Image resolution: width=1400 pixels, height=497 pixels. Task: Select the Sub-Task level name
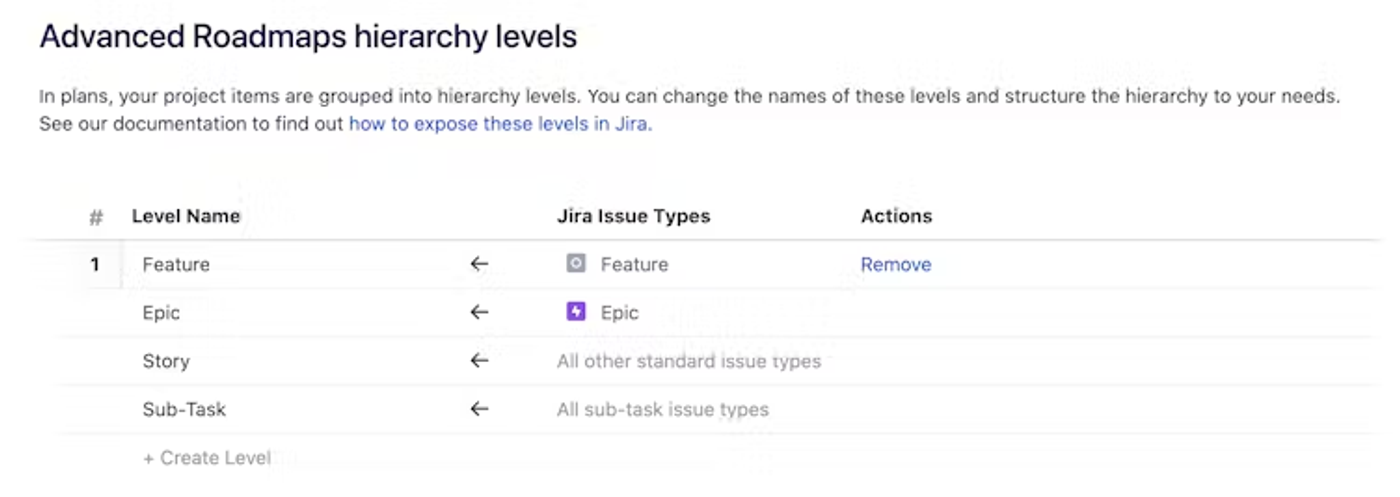point(184,409)
